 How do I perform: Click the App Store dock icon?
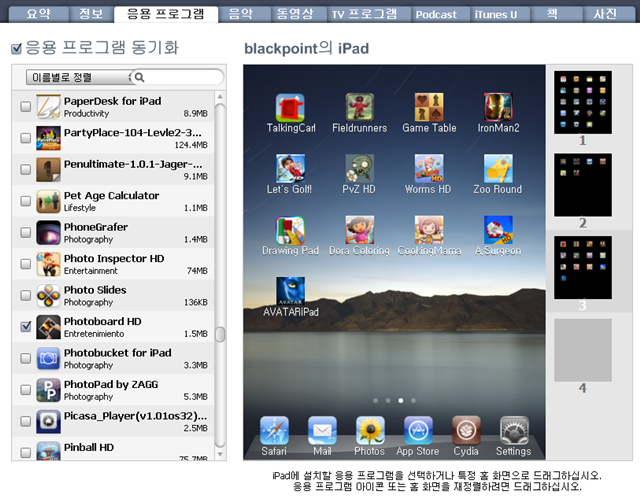[418, 430]
